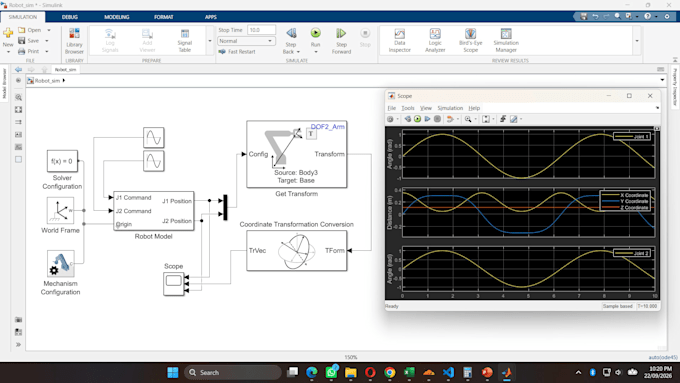680x383 pixels.
Task: Open the Library Browser
Action: pyautogui.click(x=74, y=41)
